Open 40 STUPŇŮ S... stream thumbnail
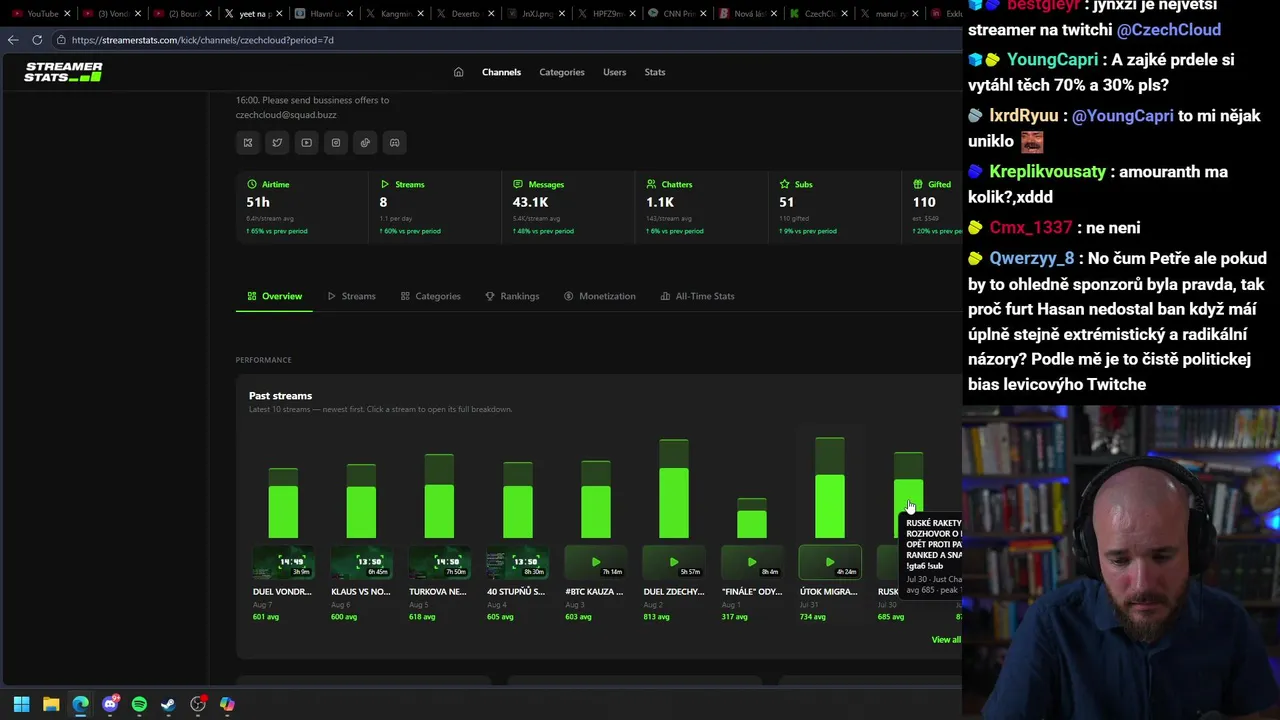The image size is (1280, 720). (517, 563)
